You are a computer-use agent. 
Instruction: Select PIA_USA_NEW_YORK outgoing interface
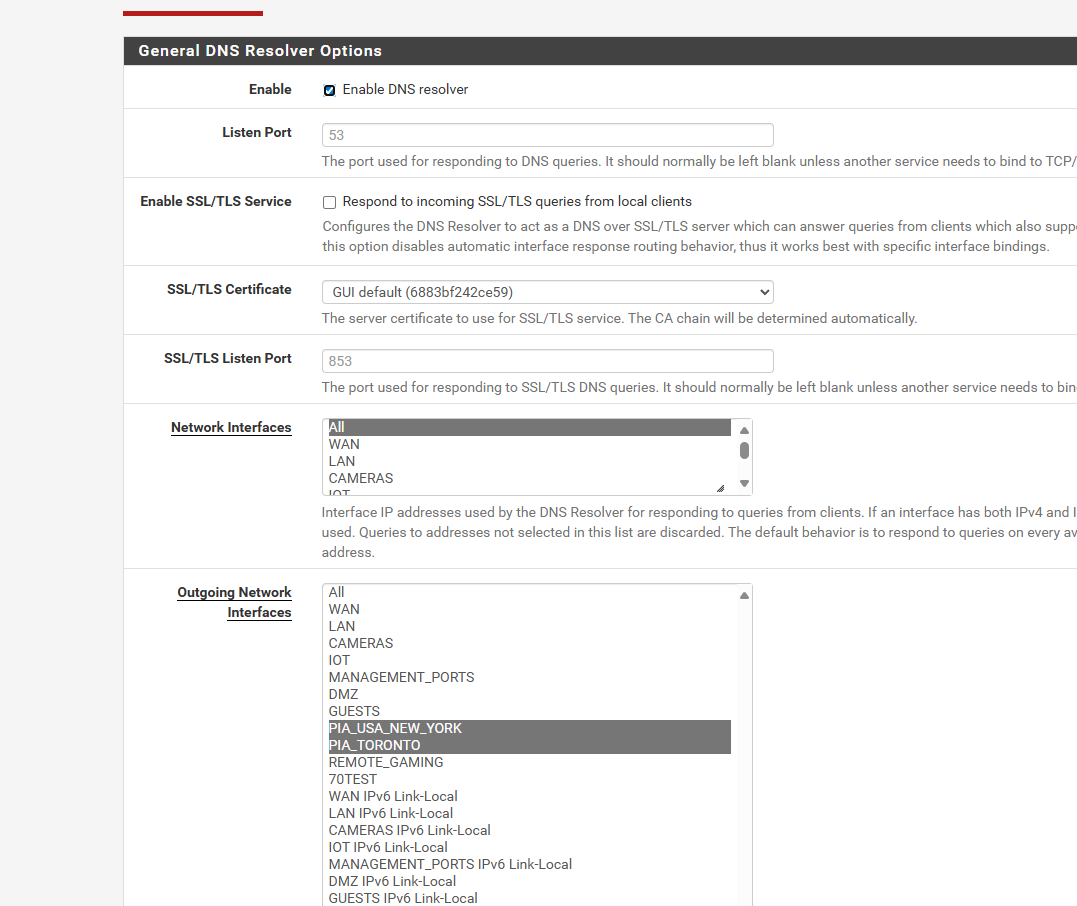click(x=530, y=728)
